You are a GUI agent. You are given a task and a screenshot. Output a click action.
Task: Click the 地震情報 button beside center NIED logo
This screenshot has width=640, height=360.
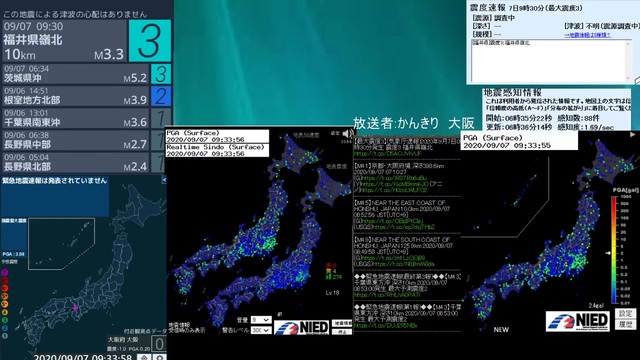click(x=342, y=323)
